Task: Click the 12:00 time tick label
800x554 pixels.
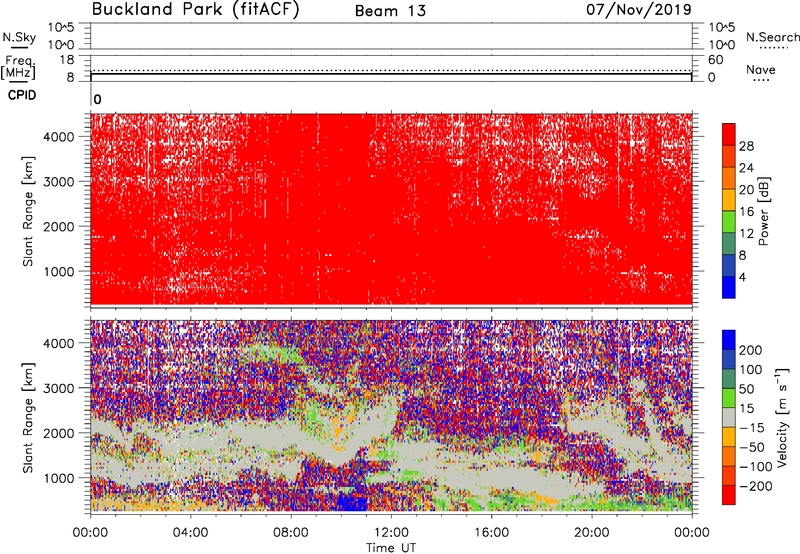Action: 391,533
